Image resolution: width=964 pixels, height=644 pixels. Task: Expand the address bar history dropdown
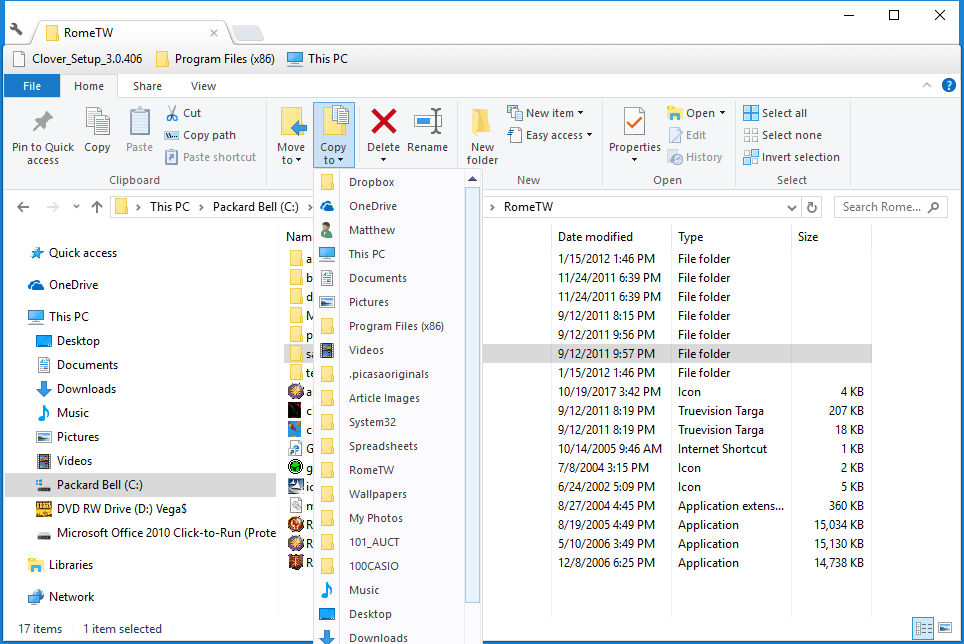(x=791, y=208)
